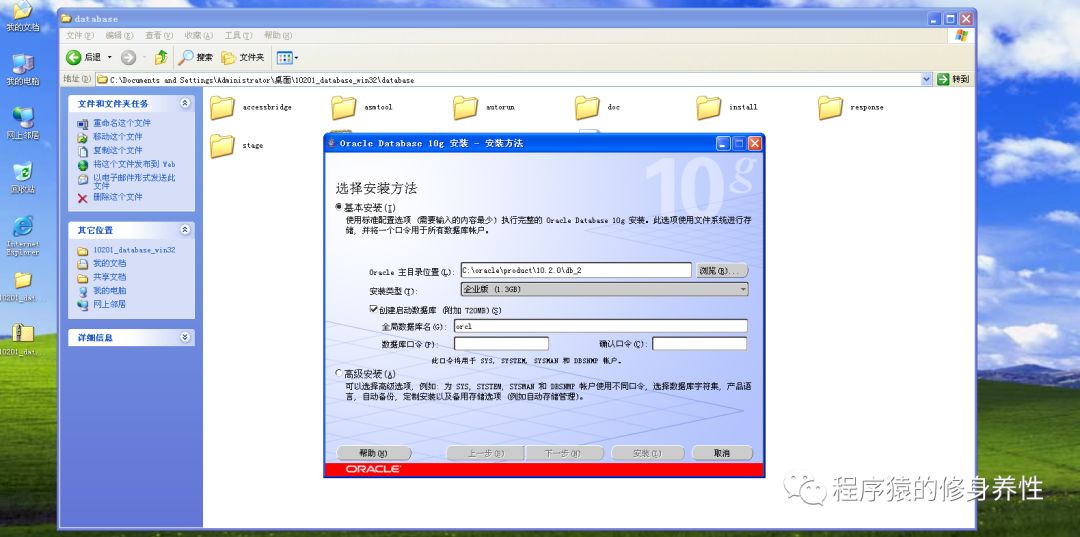1080x537 pixels.
Task: Click the Forward toolbar icon
Action: 128,57
